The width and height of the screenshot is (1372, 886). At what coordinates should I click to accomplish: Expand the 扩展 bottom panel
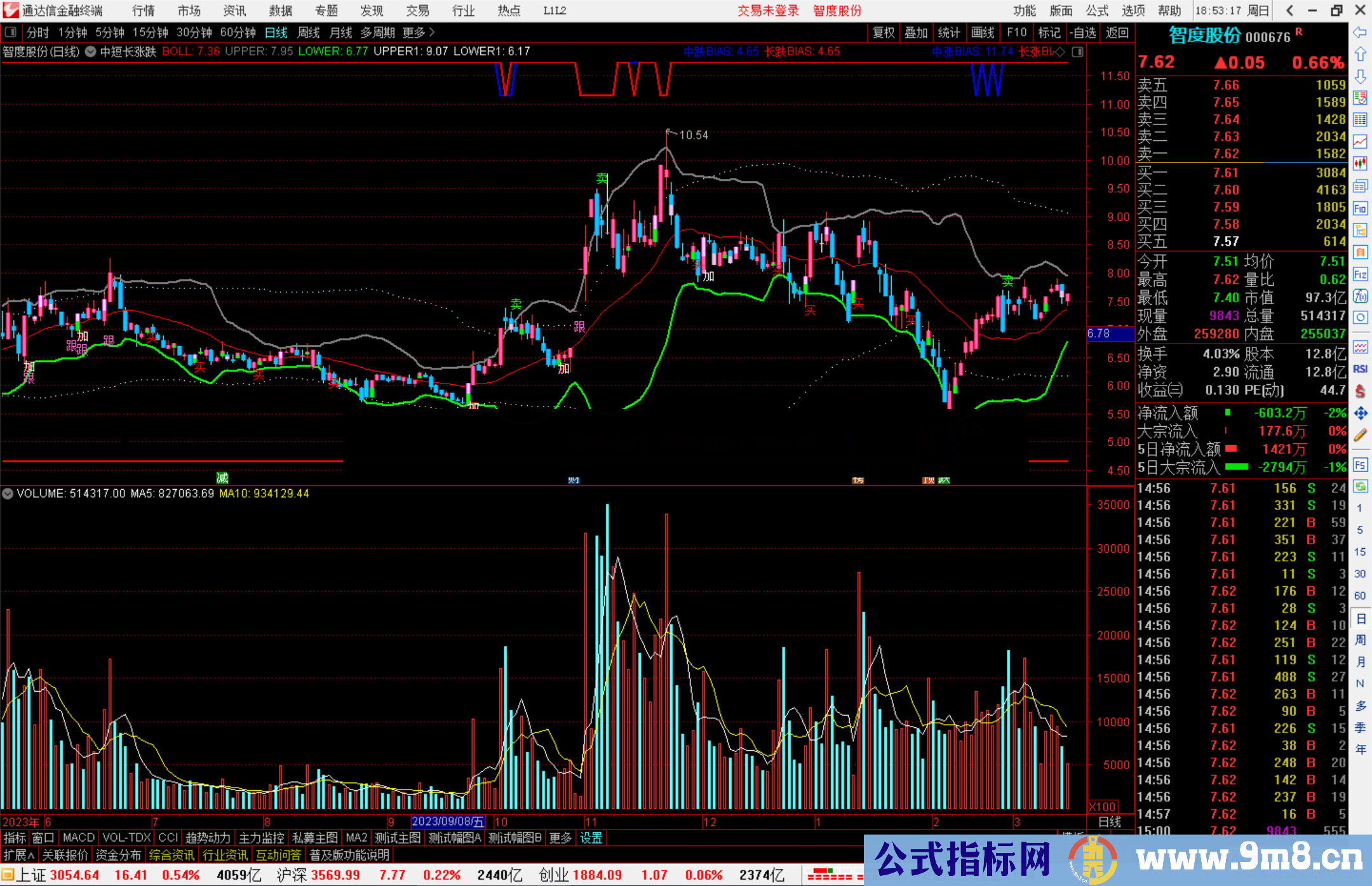[x=19, y=855]
